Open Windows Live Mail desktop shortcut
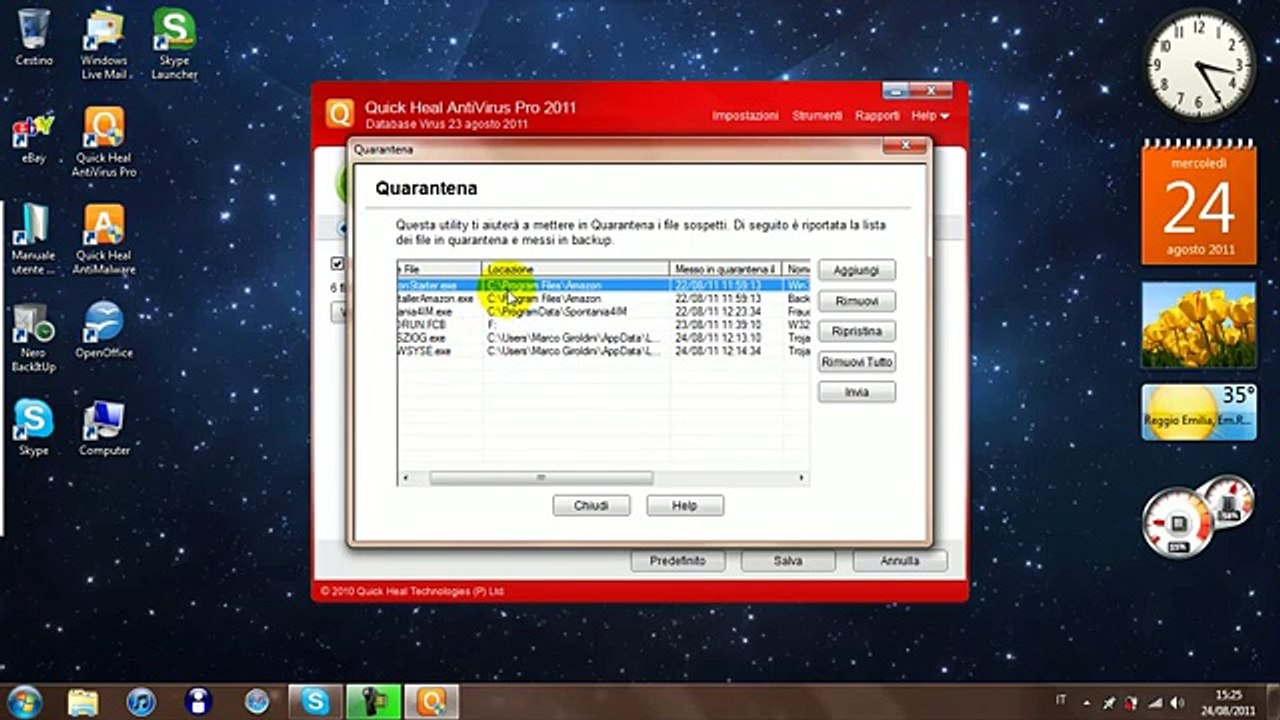 104,45
